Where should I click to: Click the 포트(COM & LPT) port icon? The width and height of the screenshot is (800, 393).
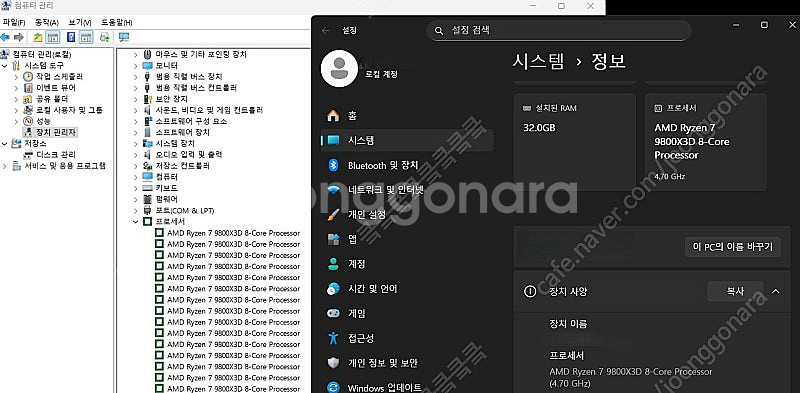147,210
